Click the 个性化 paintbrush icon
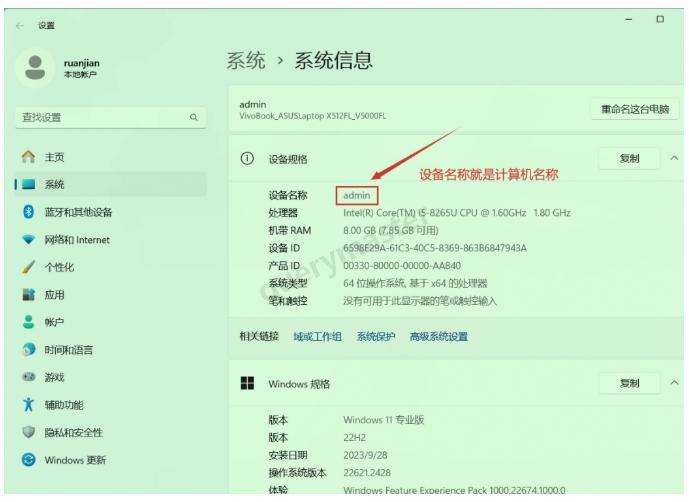Image resolution: width=689 pixels, height=502 pixels. tap(29, 267)
